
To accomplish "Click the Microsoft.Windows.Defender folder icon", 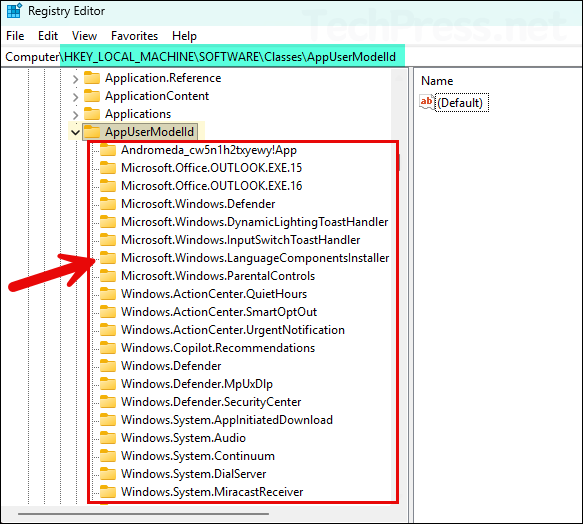I will click(x=108, y=204).
